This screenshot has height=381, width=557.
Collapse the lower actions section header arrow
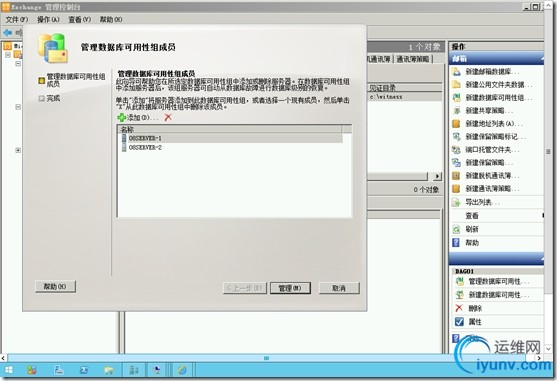click(541, 258)
